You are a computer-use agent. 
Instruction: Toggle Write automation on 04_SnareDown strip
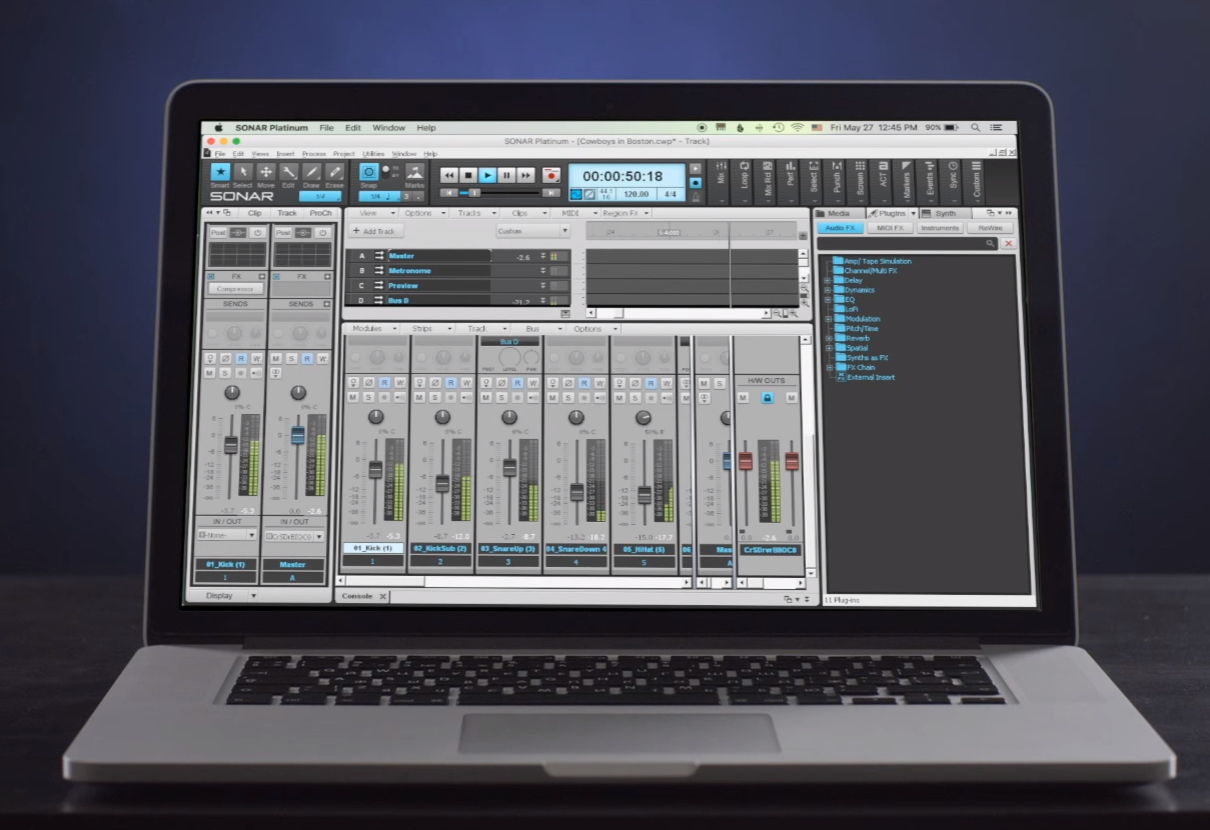[600, 382]
